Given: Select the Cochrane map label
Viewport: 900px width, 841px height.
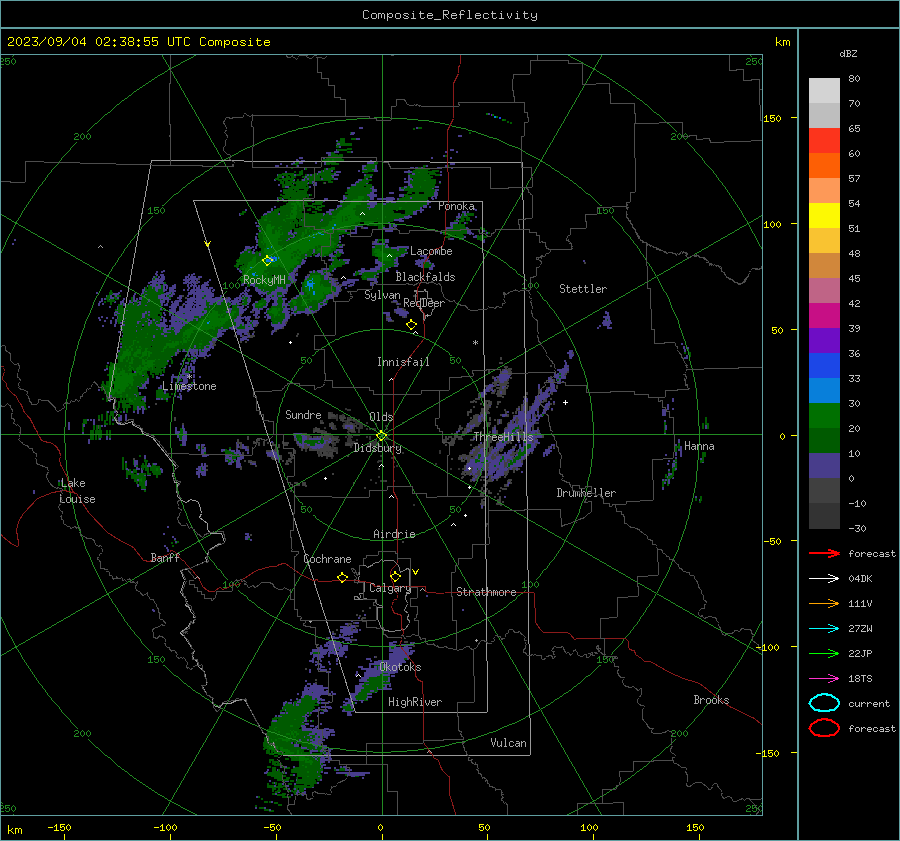Looking at the screenshot, I should 327,559.
